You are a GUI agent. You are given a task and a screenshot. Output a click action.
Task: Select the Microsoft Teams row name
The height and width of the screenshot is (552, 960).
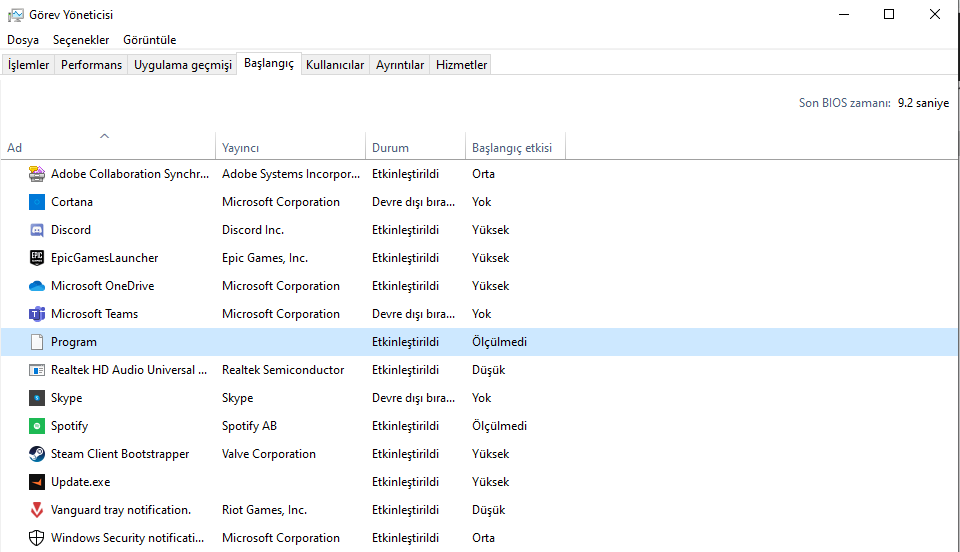coord(94,314)
